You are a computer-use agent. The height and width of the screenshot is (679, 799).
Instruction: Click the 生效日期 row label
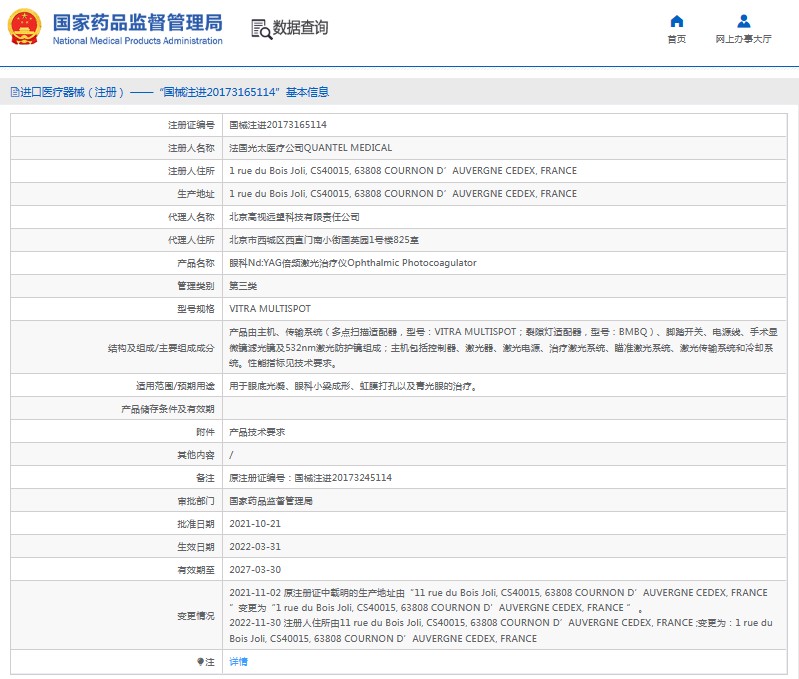(x=196, y=547)
